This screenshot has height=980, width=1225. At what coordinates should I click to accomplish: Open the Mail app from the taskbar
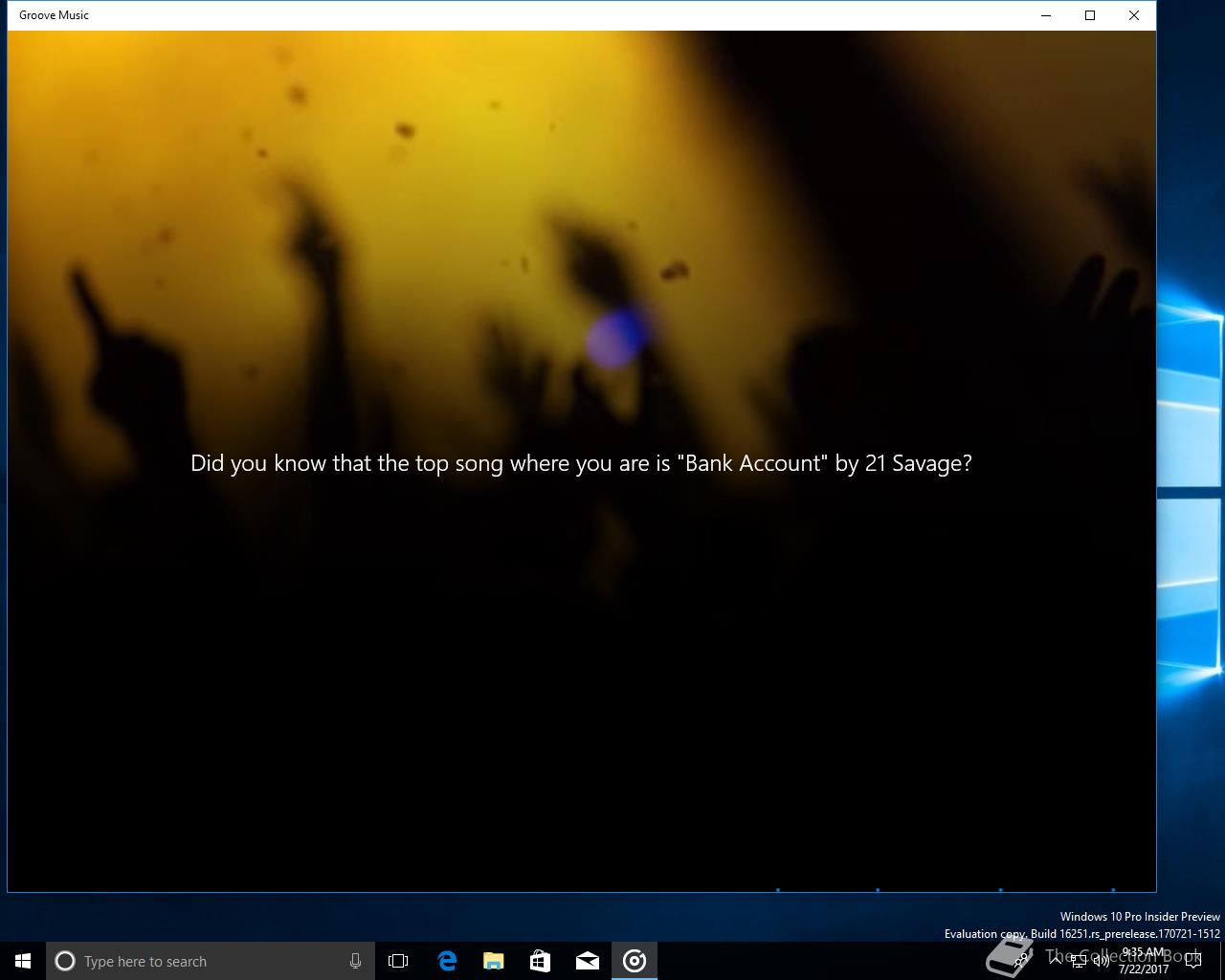click(x=588, y=961)
